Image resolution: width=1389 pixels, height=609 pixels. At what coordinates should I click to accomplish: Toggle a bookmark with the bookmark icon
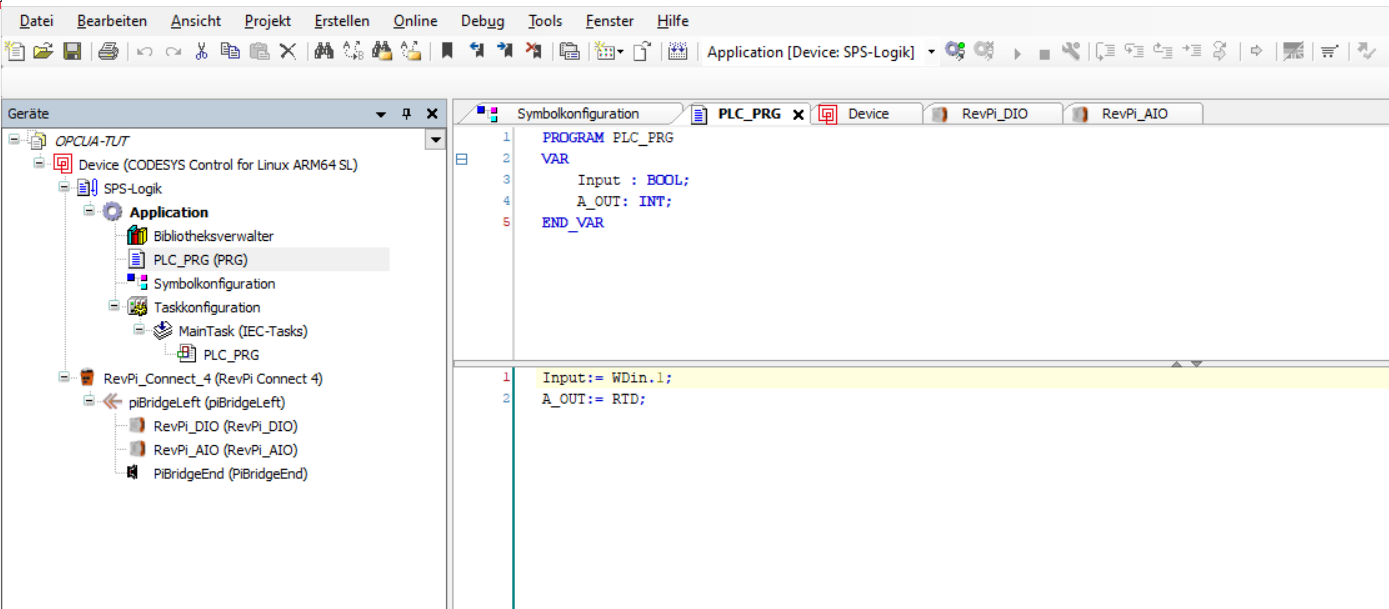pyautogui.click(x=445, y=51)
